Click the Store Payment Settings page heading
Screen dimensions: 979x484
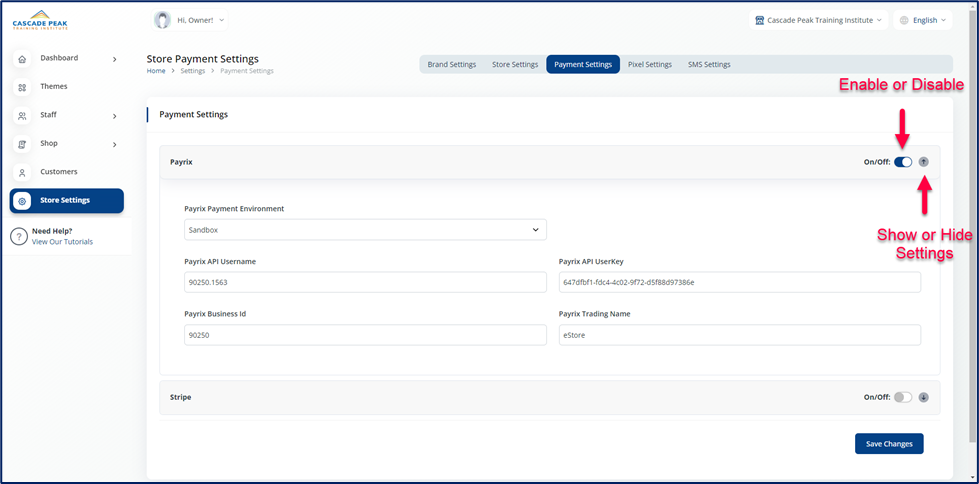click(202, 59)
